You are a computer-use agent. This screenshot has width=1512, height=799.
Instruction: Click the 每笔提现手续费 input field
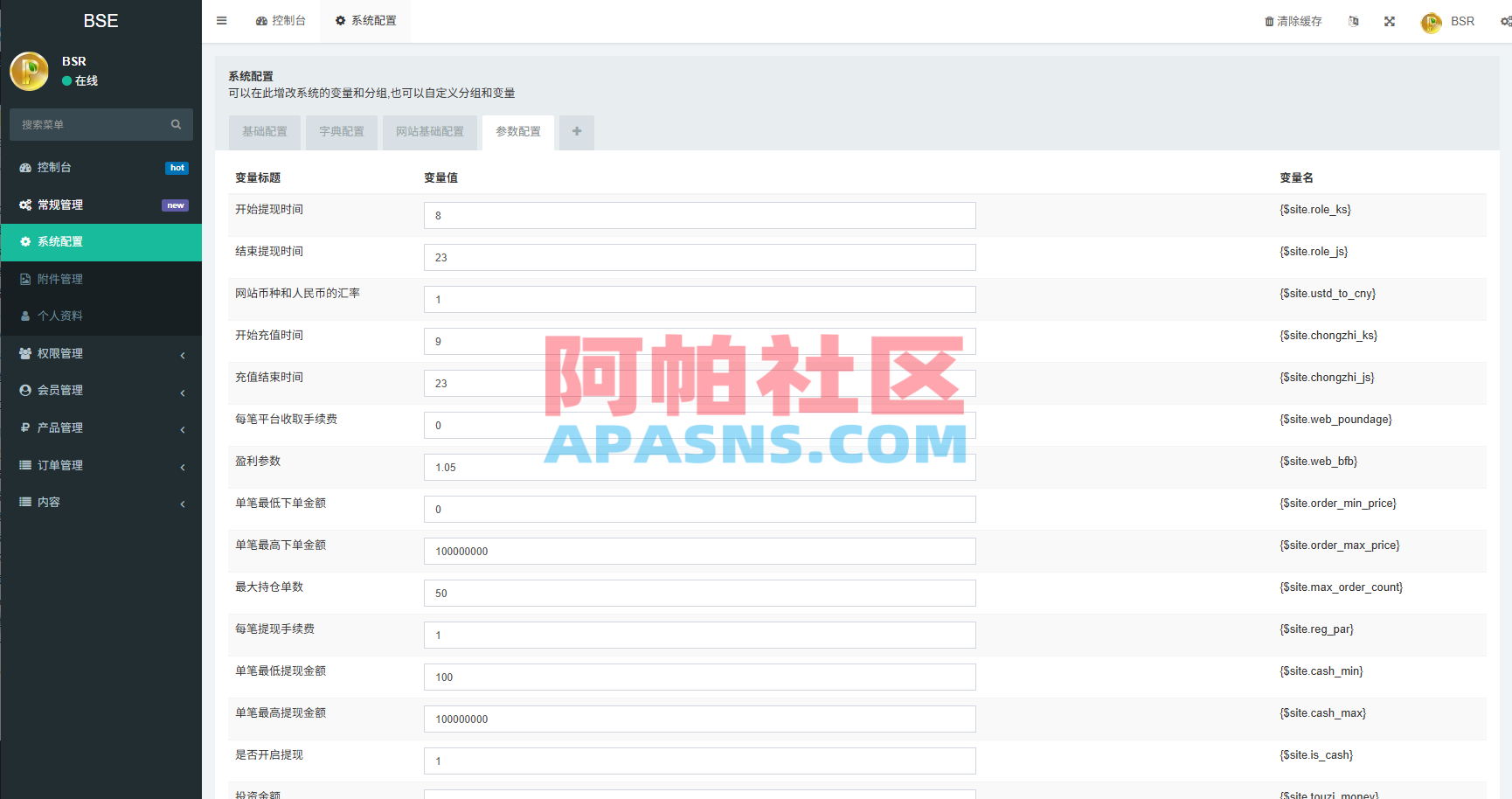pos(700,636)
